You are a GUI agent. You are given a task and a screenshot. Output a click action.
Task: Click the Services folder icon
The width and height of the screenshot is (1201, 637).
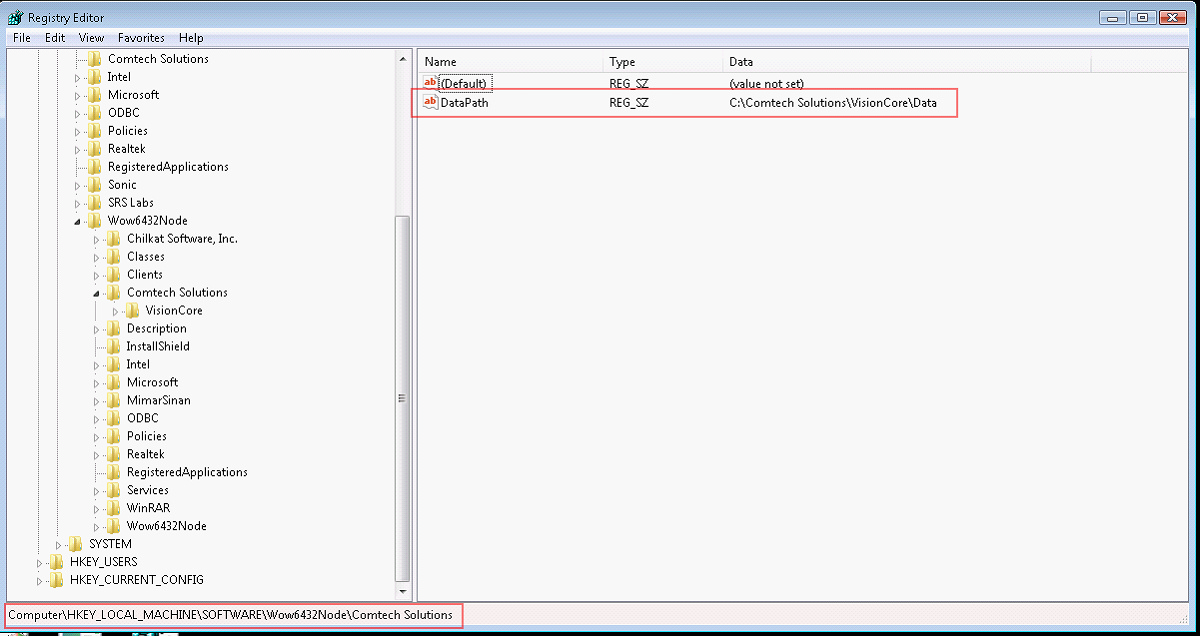click(x=114, y=491)
